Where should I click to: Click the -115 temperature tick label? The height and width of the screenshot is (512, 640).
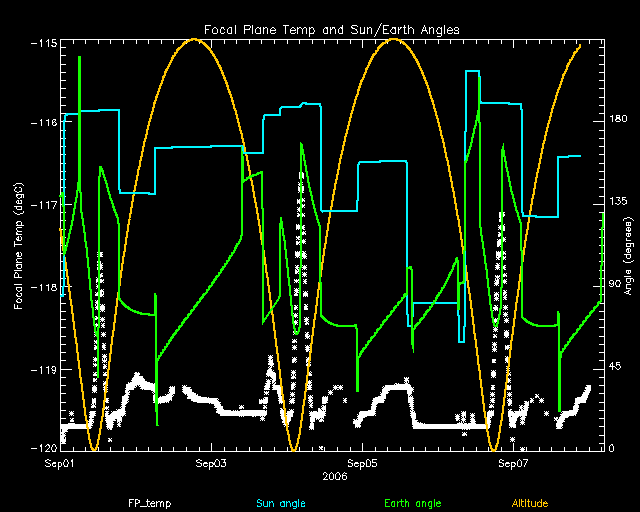(42, 45)
